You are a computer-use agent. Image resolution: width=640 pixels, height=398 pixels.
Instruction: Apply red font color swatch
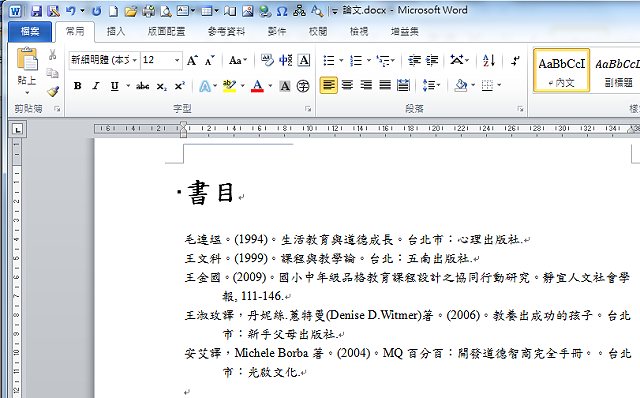pos(257,86)
